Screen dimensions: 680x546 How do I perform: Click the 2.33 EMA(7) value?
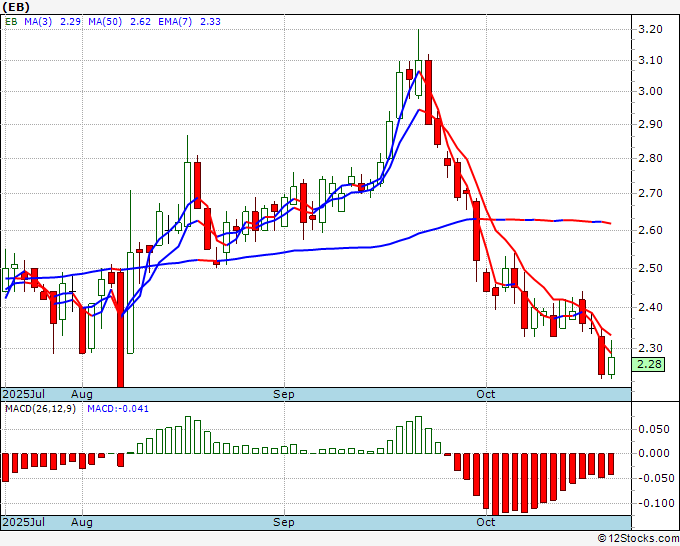pyautogui.click(x=210, y=22)
